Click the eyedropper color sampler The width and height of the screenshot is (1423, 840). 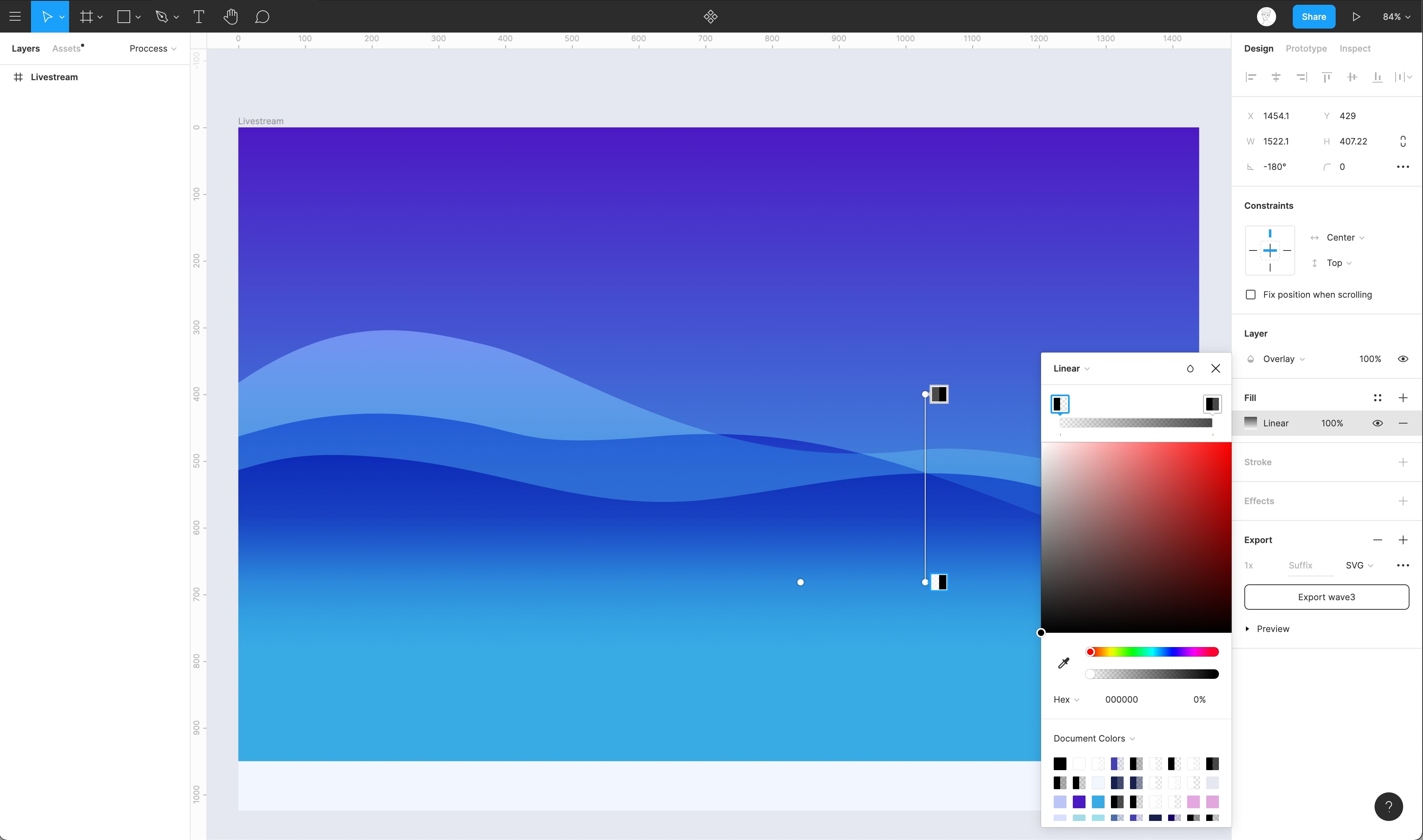tap(1064, 663)
